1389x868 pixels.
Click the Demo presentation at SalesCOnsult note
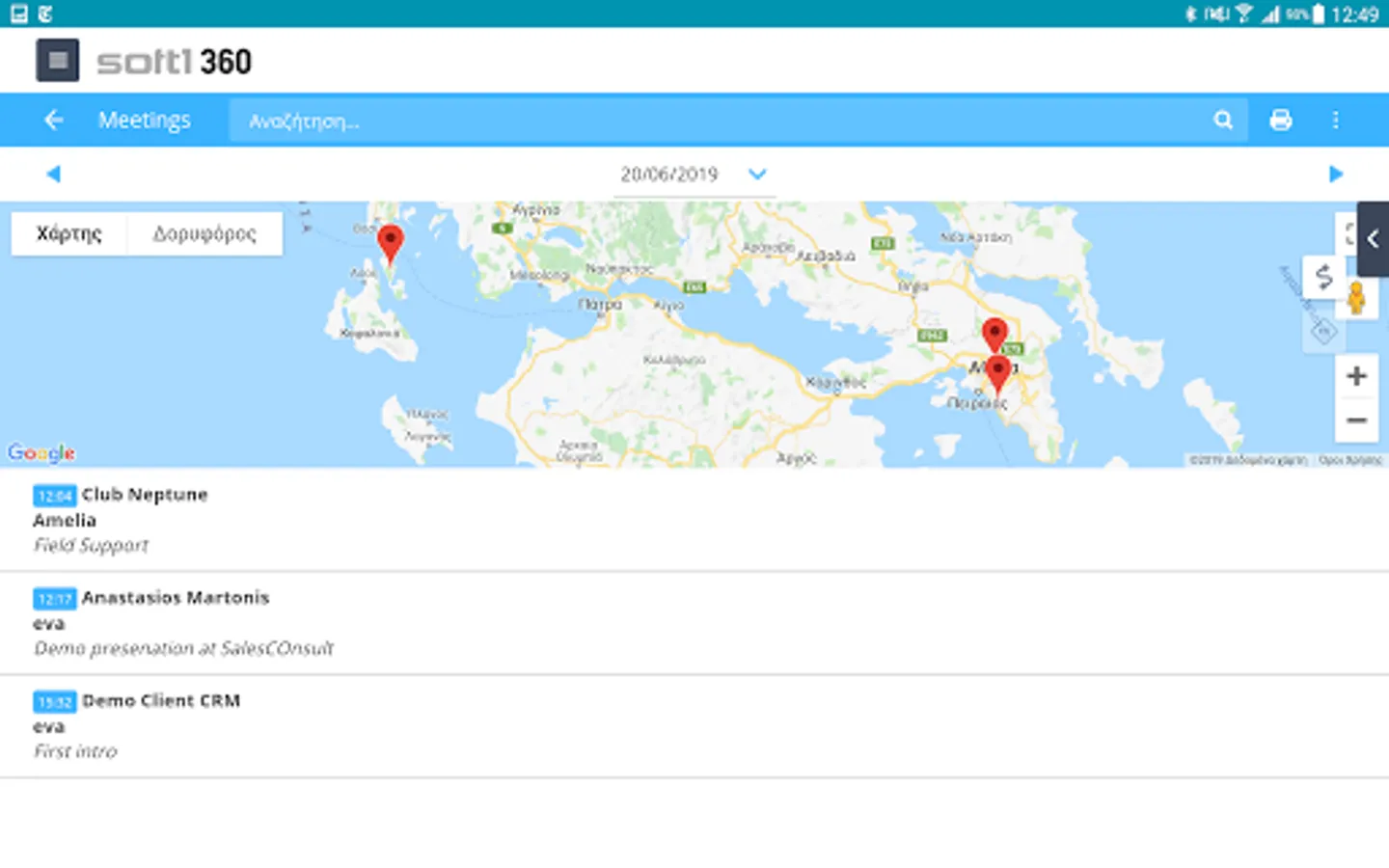point(184,649)
